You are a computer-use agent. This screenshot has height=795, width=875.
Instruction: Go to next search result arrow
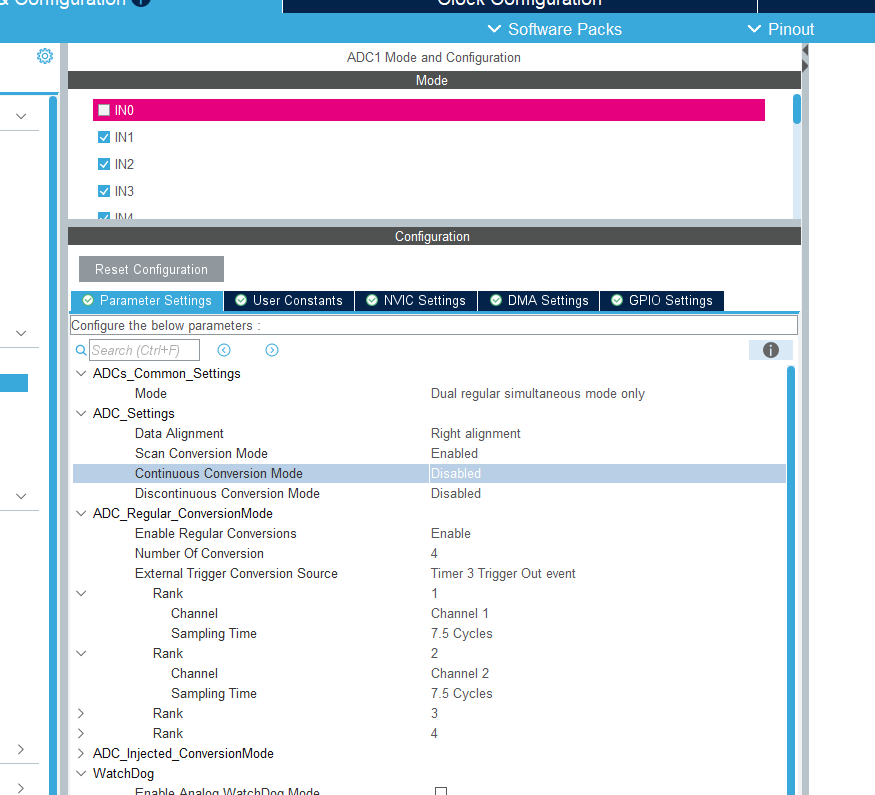point(272,350)
